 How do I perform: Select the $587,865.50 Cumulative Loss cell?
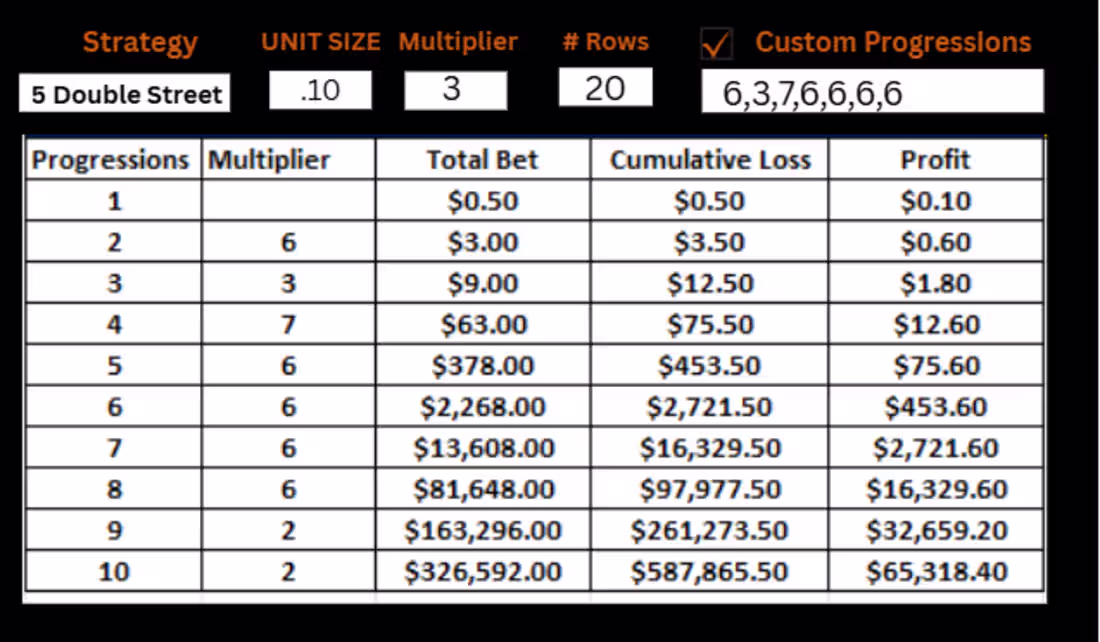pyautogui.click(x=709, y=571)
